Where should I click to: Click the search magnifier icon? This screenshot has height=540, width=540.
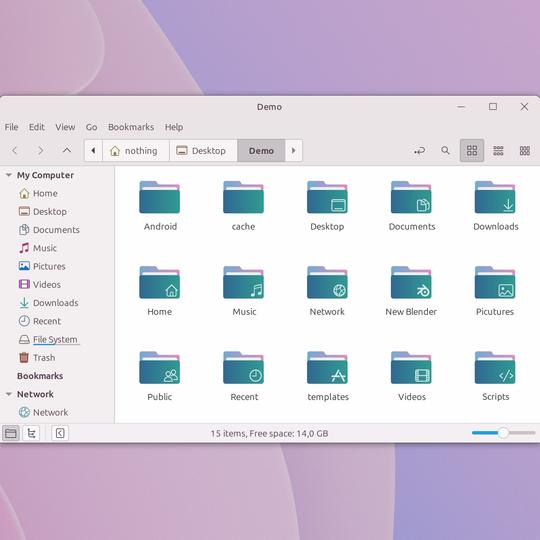tap(445, 150)
